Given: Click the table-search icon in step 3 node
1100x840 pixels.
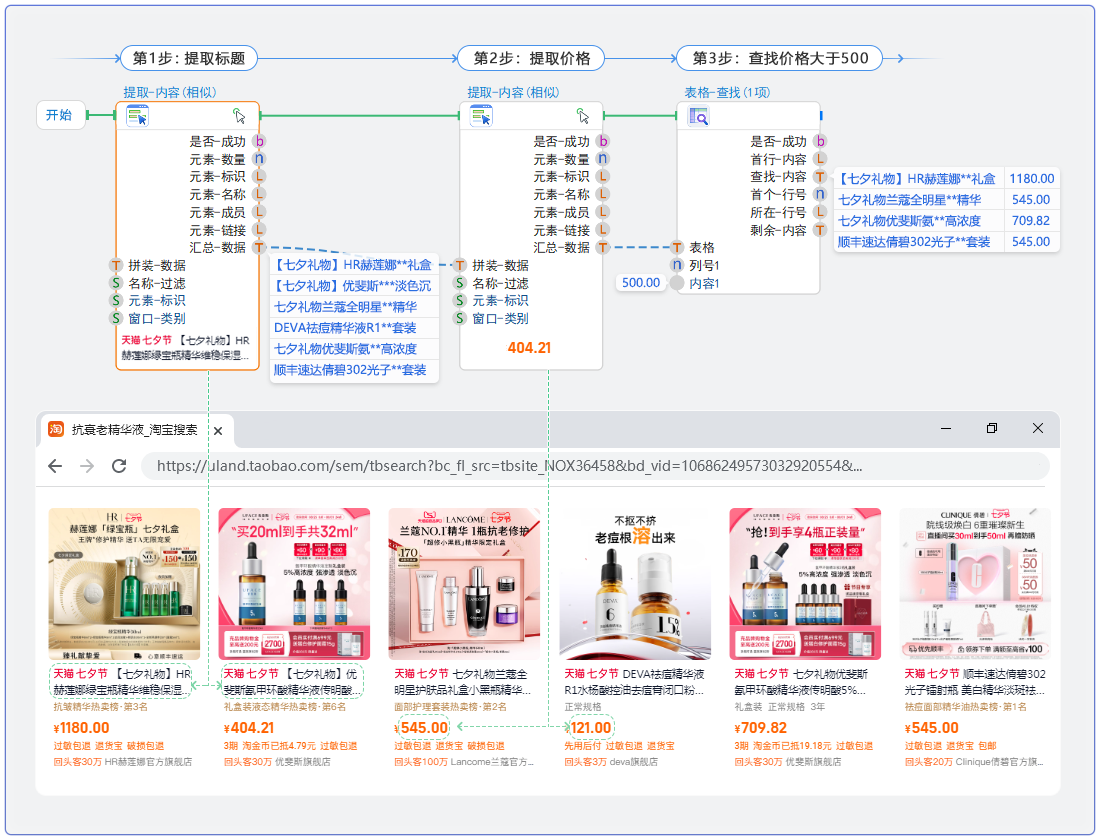Looking at the screenshot, I should pos(698,116).
